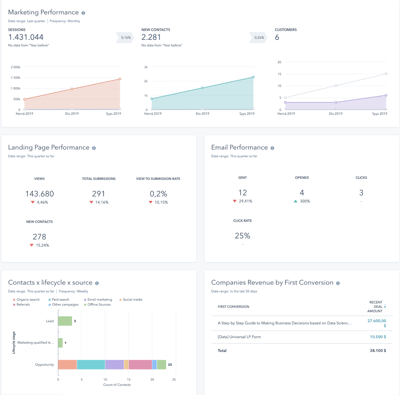Image resolution: width=400 pixels, height=395 pixels.
Task: Click the Click Rate value 25%
Action: coord(242,236)
